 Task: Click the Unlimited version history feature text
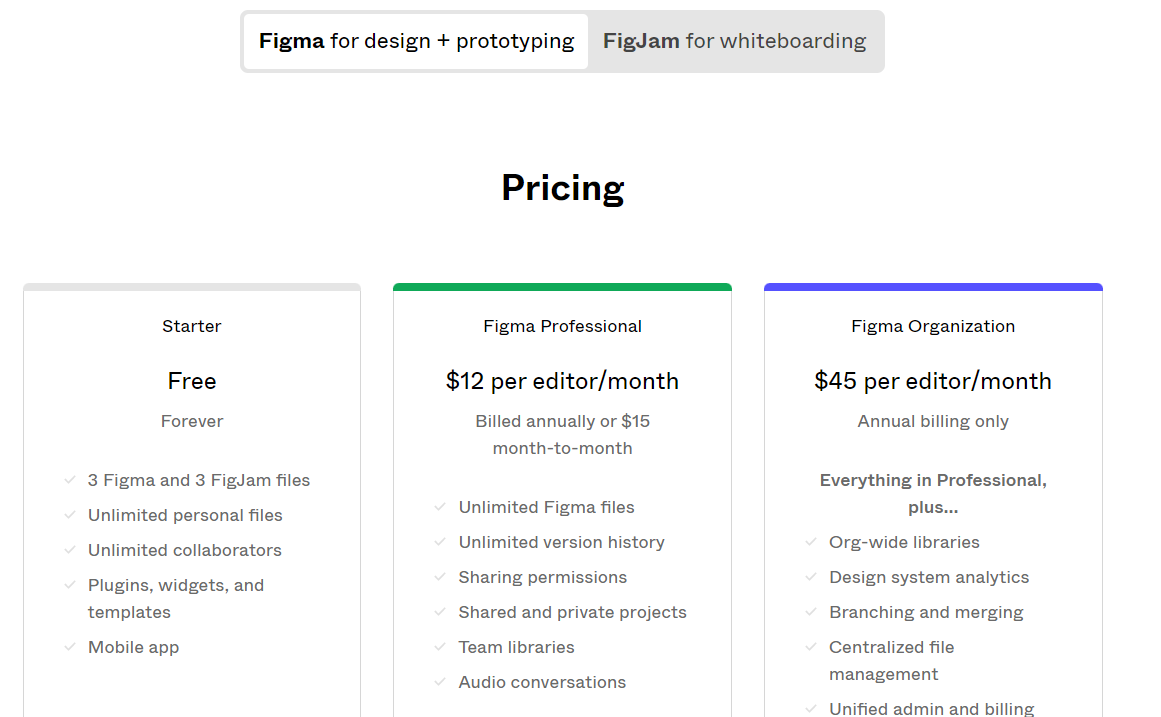point(561,542)
